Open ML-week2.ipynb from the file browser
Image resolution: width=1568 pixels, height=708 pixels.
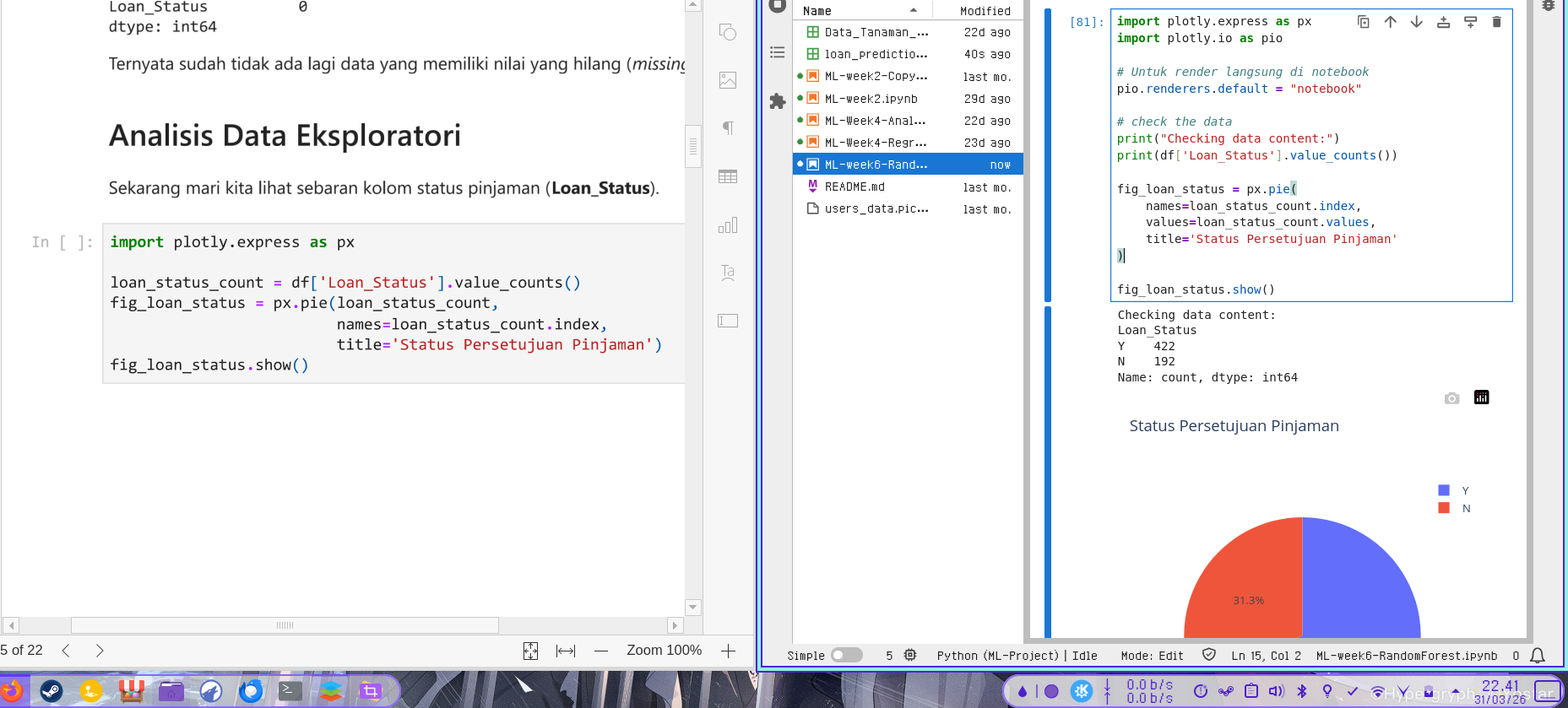click(871, 99)
